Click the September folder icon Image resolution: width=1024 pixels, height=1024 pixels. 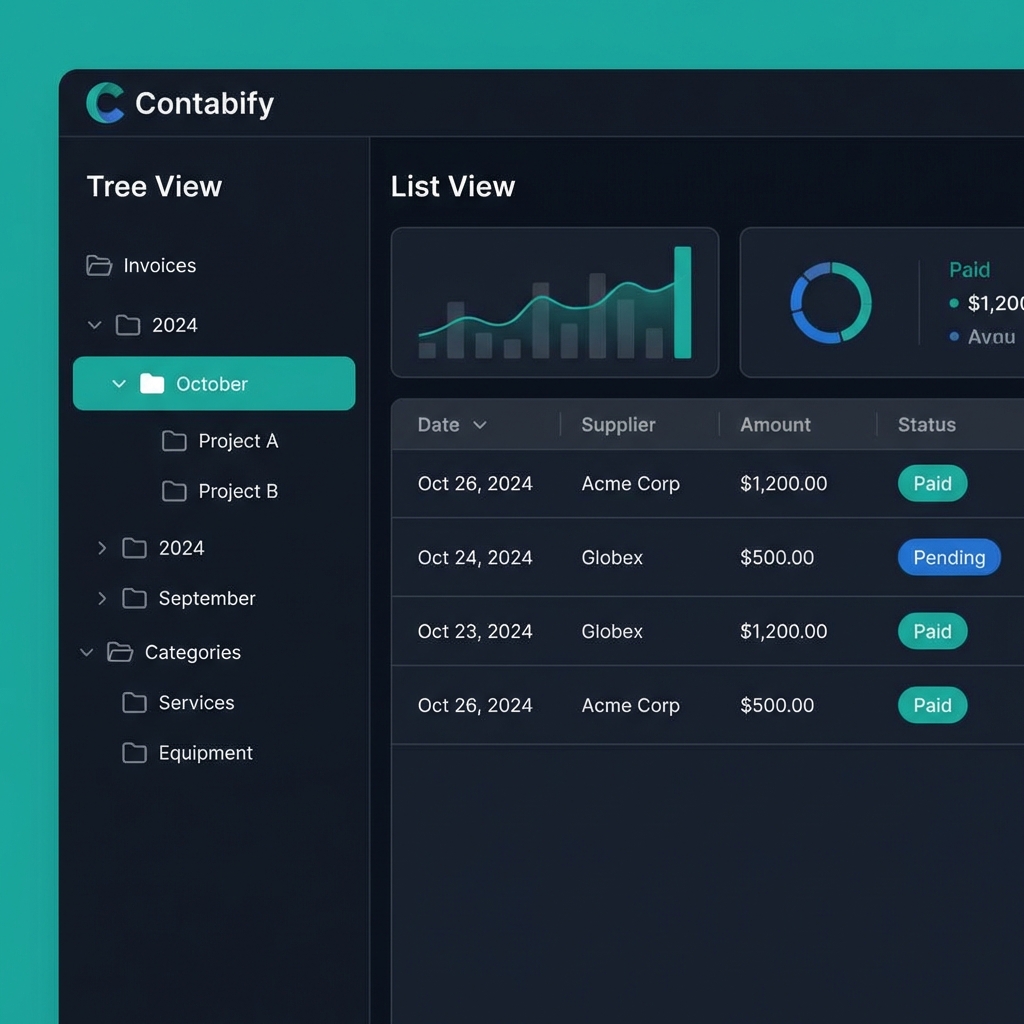click(x=134, y=598)
